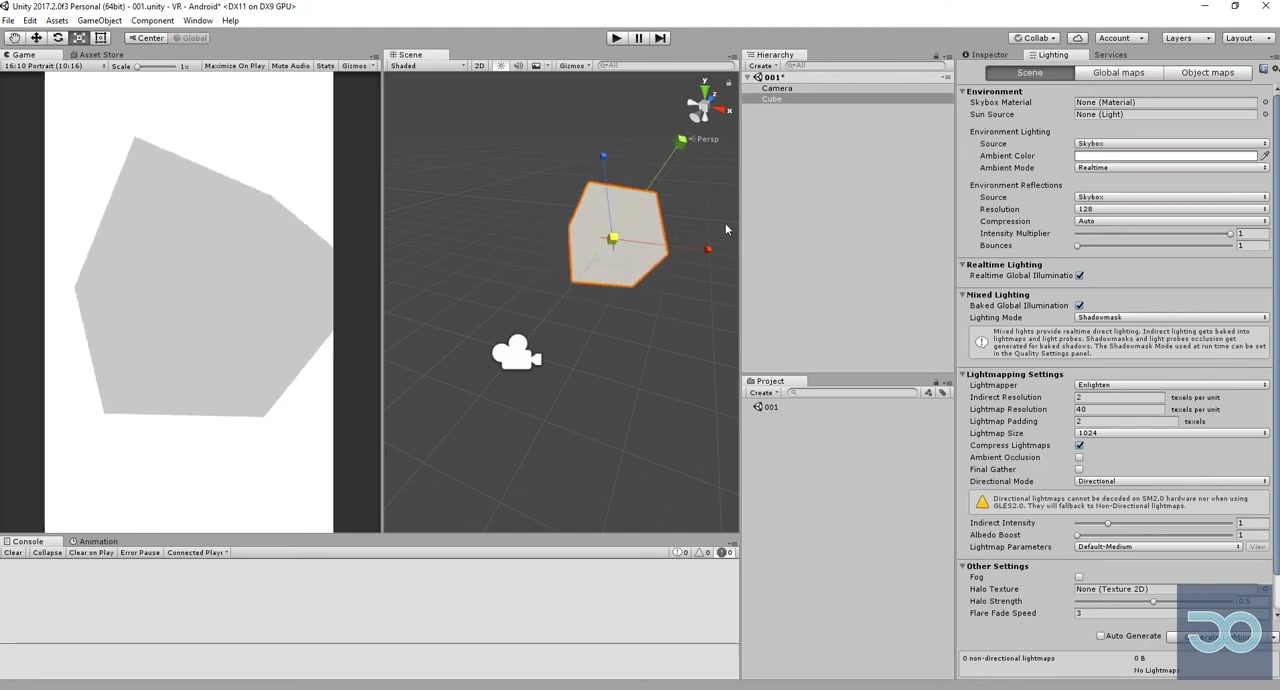
Task: Toggle Console Collapse button
Action: point(47,553)
